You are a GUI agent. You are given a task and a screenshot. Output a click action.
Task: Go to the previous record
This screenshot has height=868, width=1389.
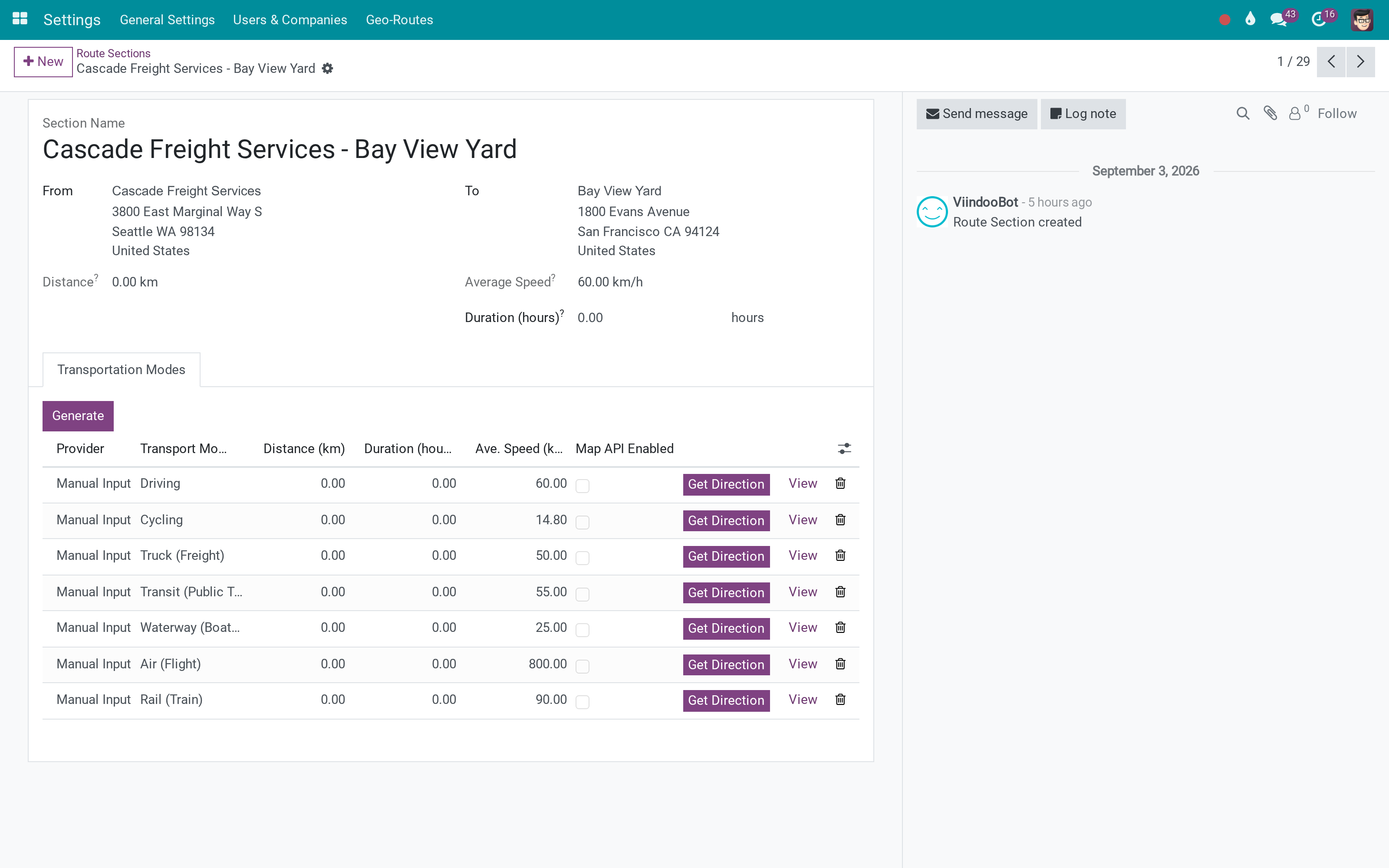(1331, 62)
